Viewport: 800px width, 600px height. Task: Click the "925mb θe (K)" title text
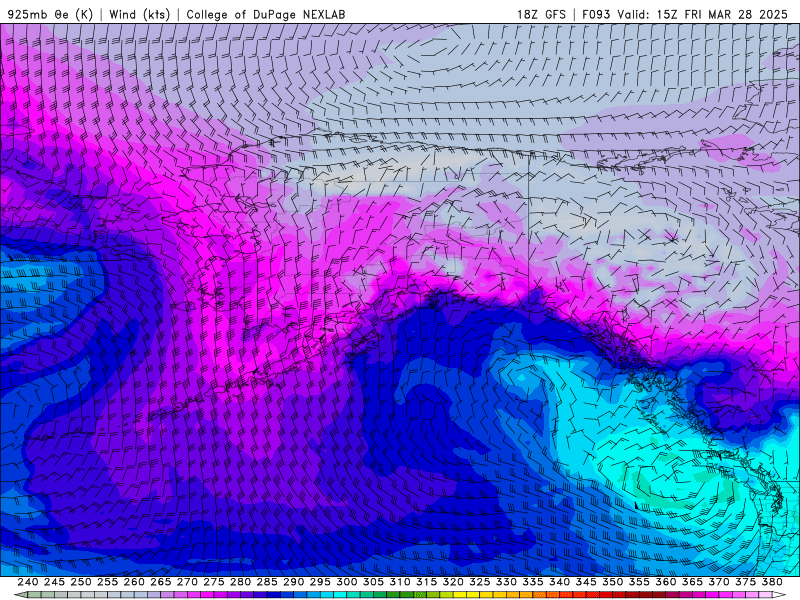pos(50,14)
